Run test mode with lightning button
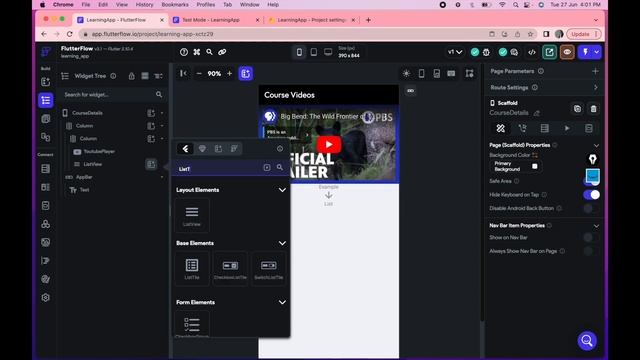 pyautogui.click(x=585, y=52)
